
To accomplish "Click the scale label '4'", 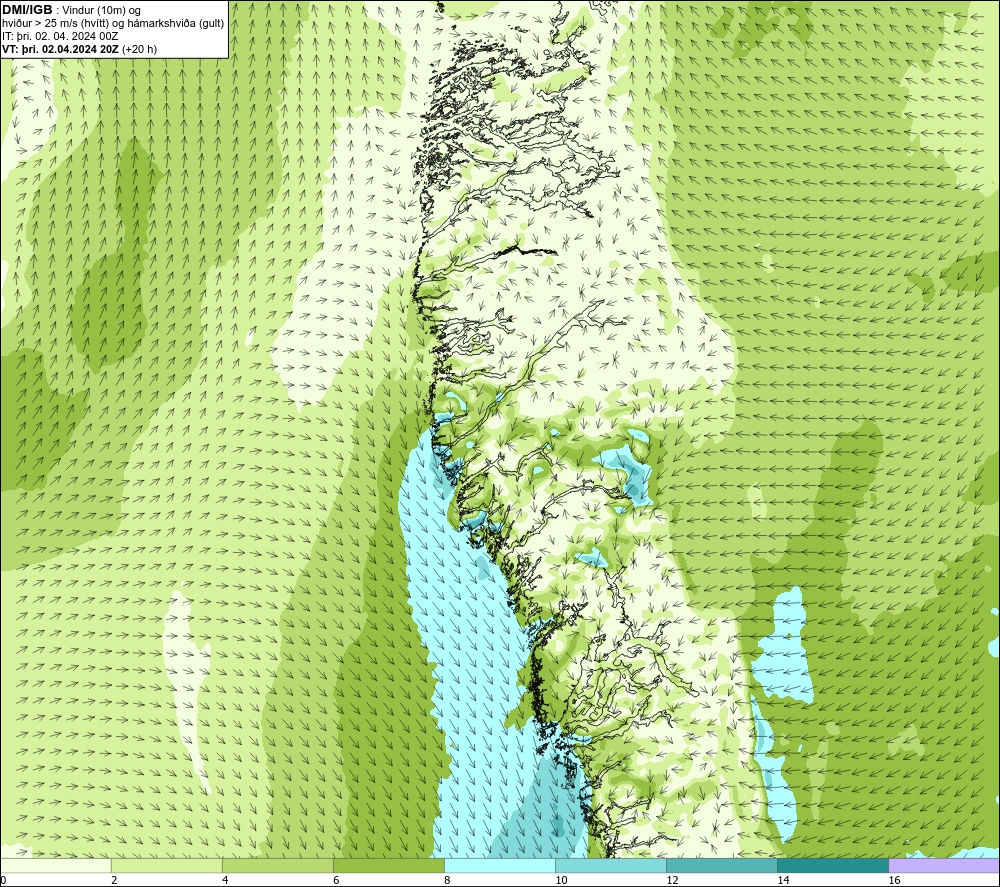I will (x=225, y=880).
